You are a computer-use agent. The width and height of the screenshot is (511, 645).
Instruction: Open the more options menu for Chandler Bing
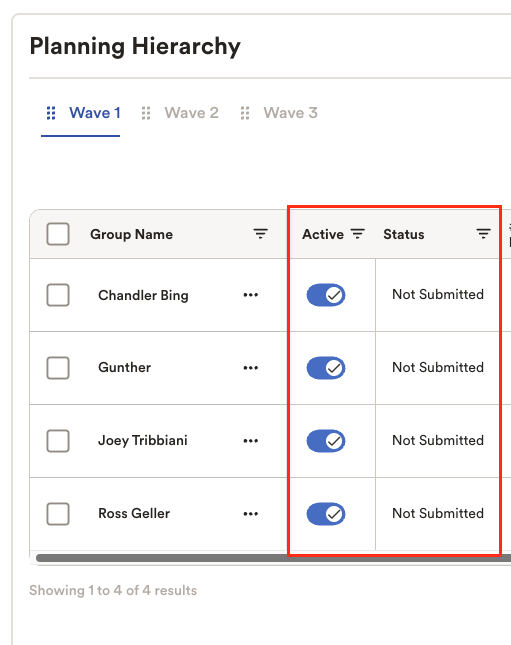click(251, 295)
